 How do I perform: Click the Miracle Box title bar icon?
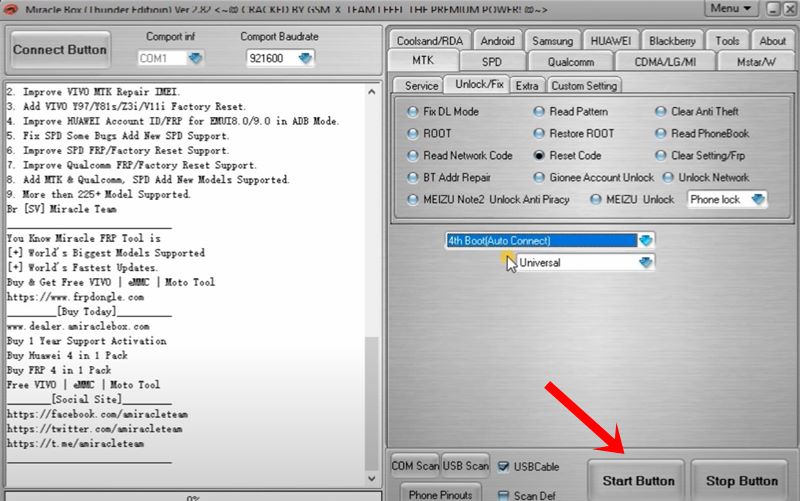[x=10, y=9]
